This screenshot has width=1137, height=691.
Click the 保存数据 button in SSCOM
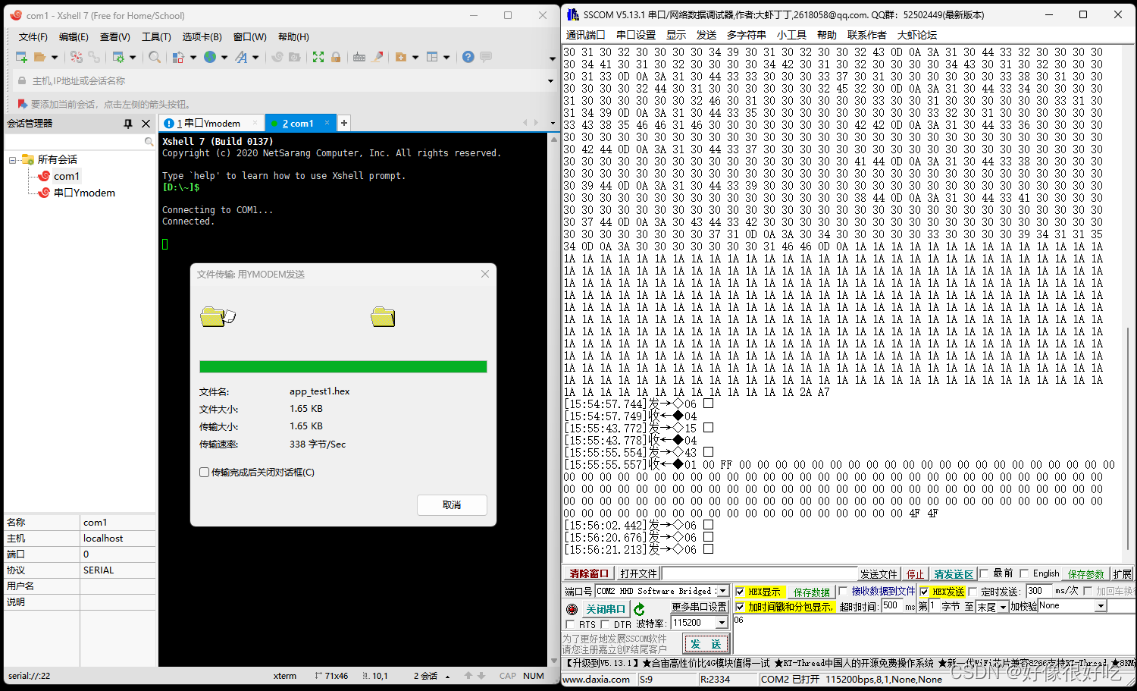tap(811, 592)
